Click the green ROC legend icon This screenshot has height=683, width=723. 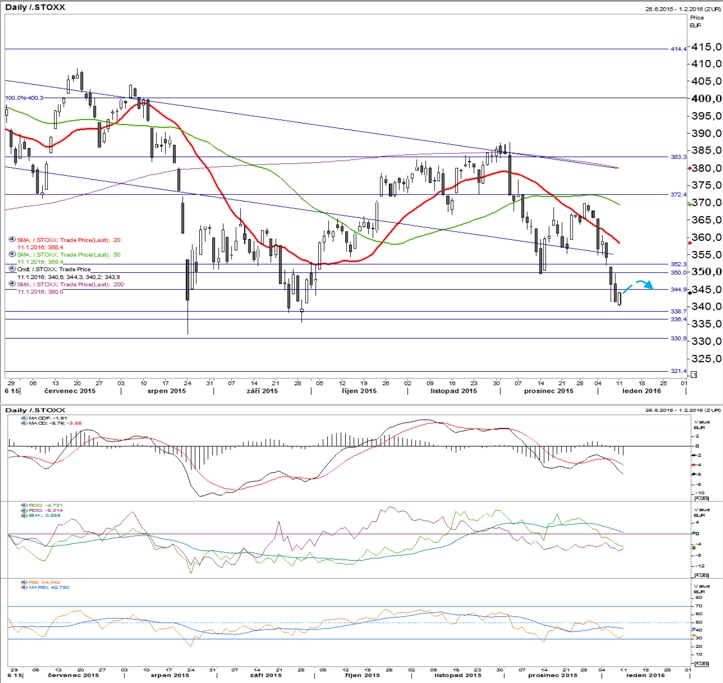24,505
